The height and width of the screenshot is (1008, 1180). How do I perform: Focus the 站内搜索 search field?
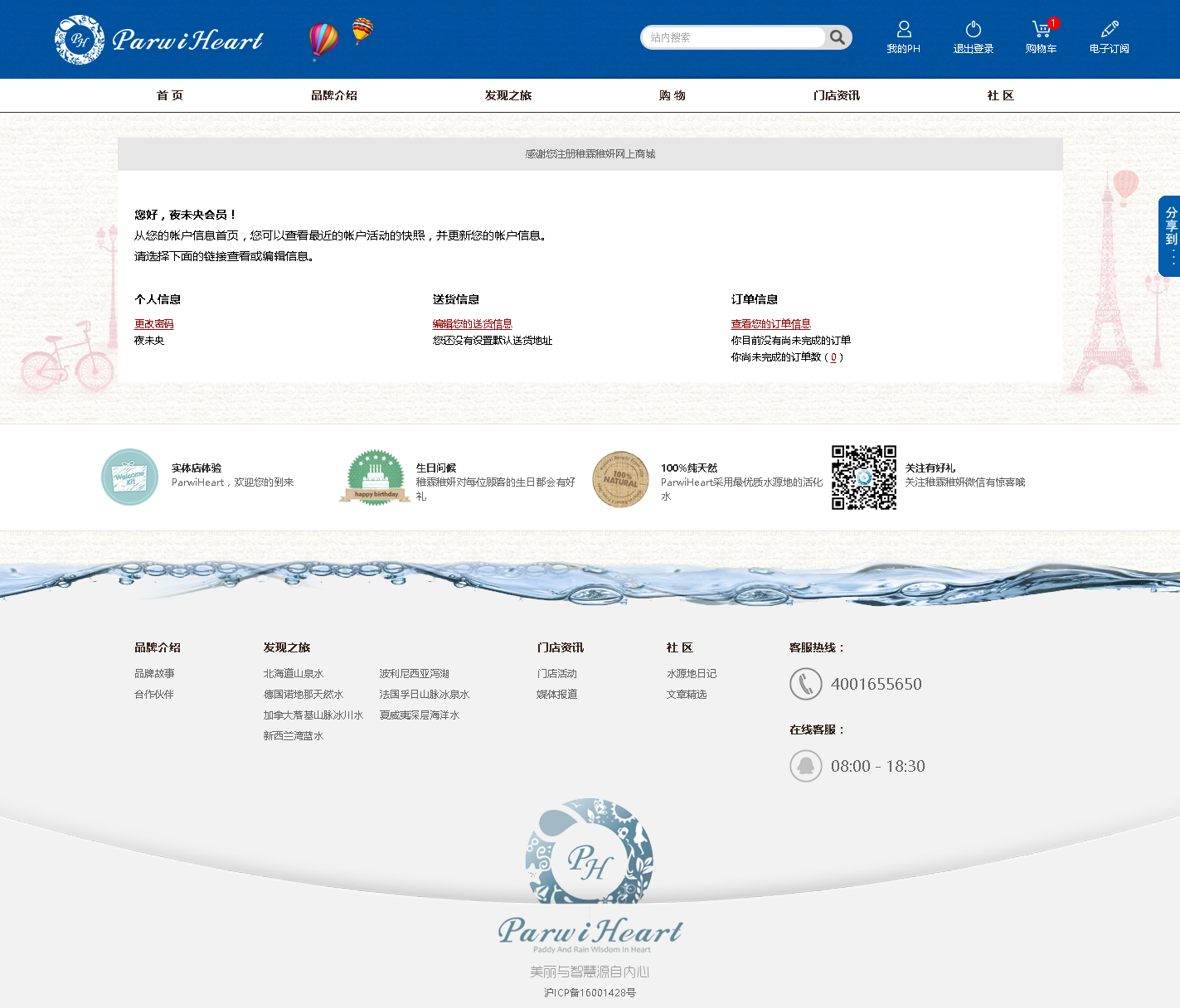(x=734, y=37)
